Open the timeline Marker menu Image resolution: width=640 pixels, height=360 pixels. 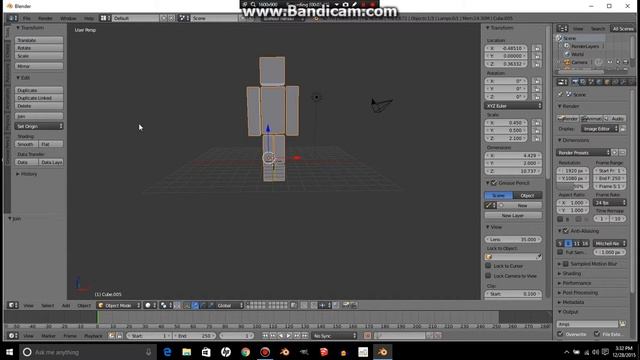[x=49, y=336]
